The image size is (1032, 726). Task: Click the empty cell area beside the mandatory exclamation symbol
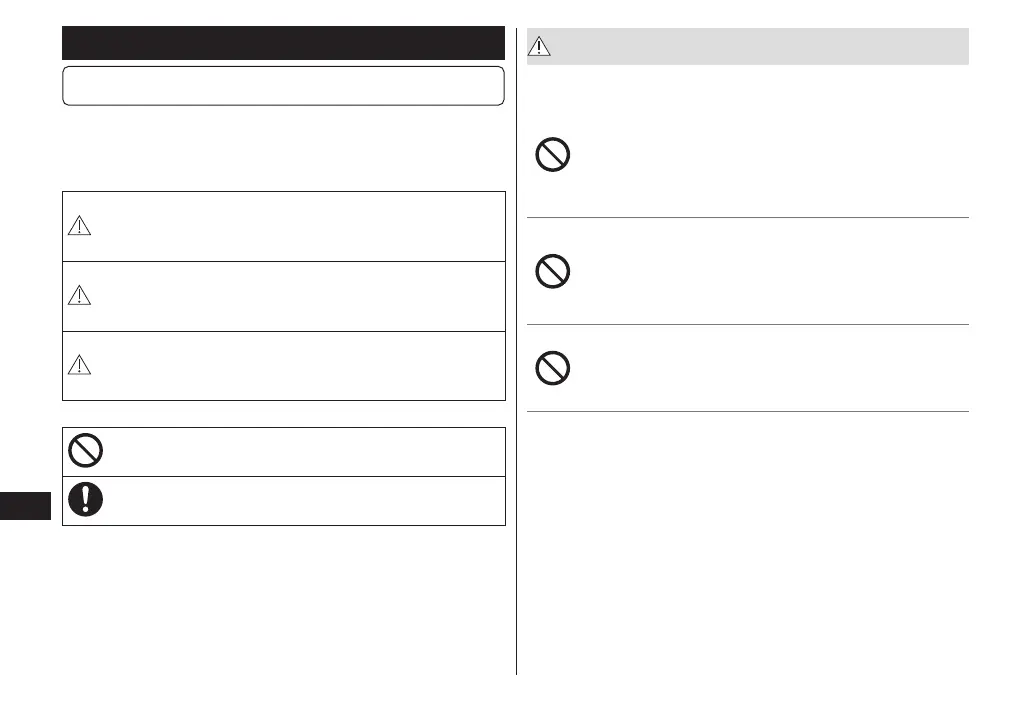(x=300, y=501)
